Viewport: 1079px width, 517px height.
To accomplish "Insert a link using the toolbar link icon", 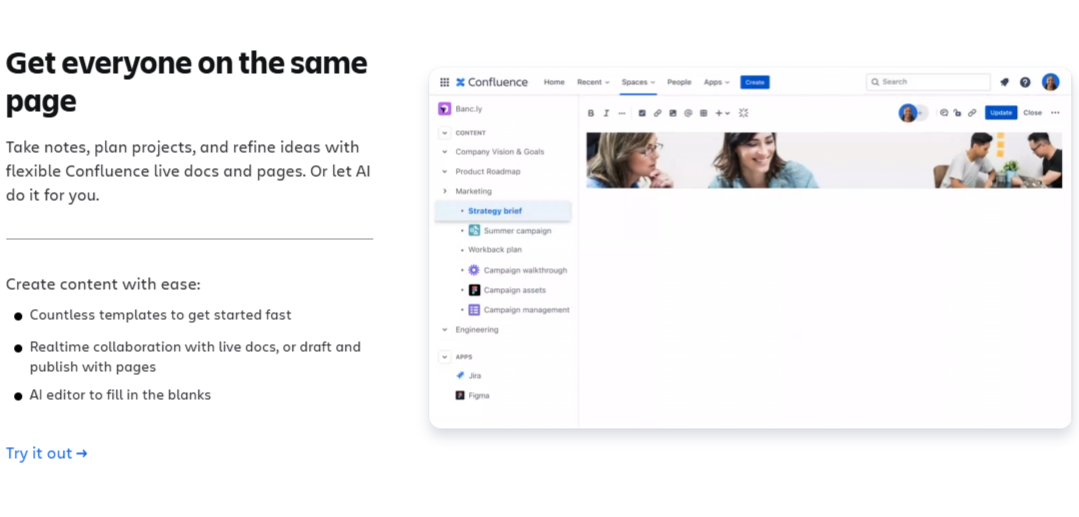I will 657,113.
